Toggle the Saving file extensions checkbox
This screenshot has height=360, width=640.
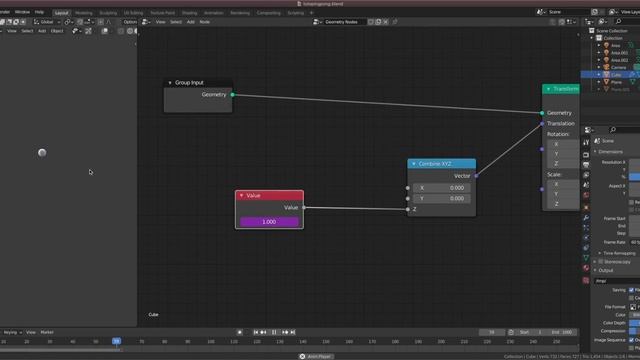coord(631,290)
